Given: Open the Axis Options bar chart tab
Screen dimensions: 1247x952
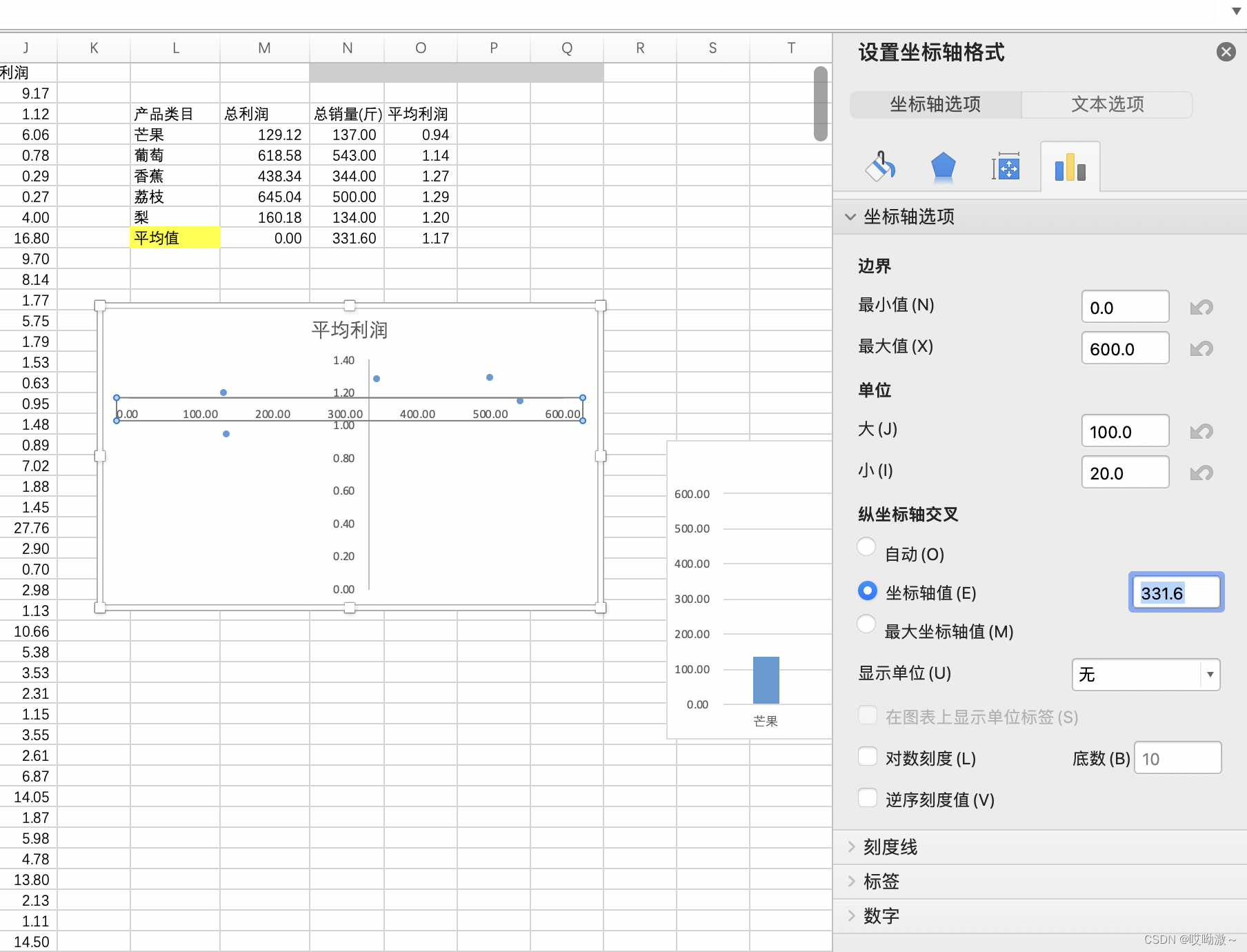Looking at the screenshot, I should point(1070,167).
